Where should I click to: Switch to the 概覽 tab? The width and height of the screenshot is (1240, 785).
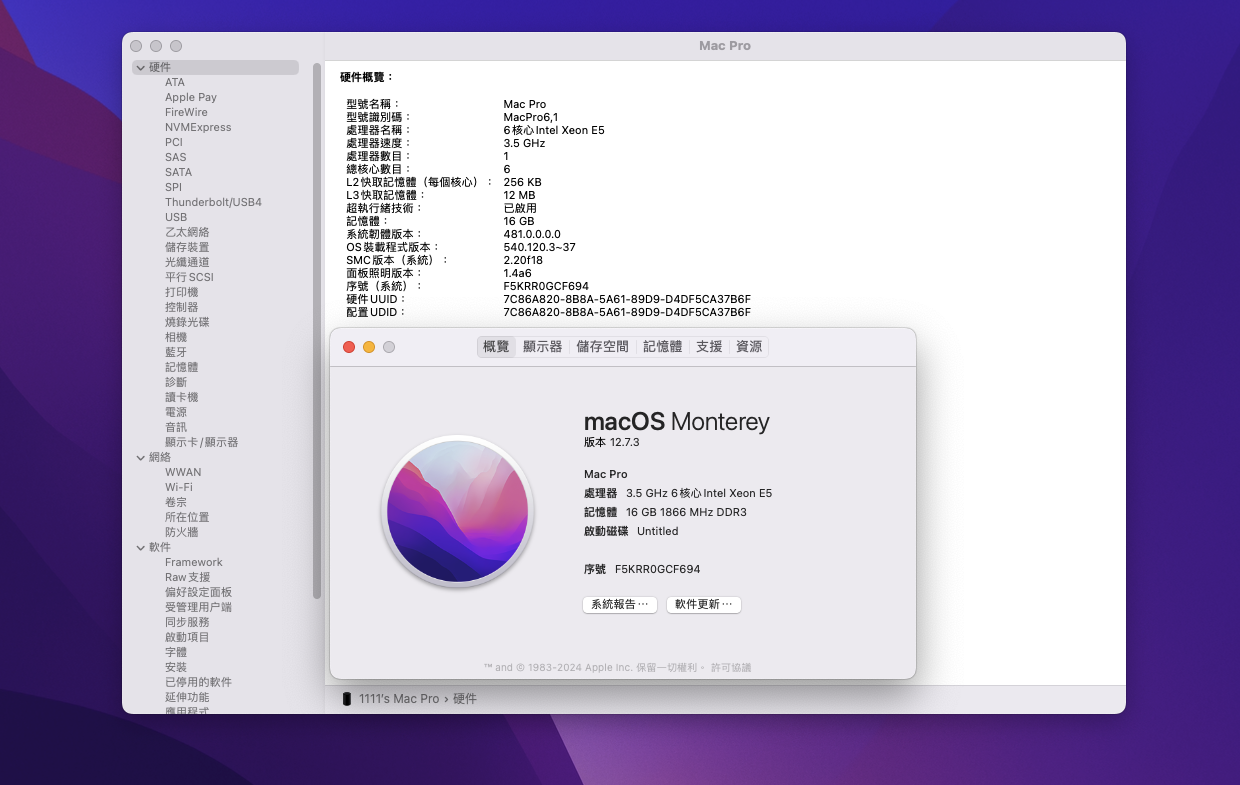point(496,346)
